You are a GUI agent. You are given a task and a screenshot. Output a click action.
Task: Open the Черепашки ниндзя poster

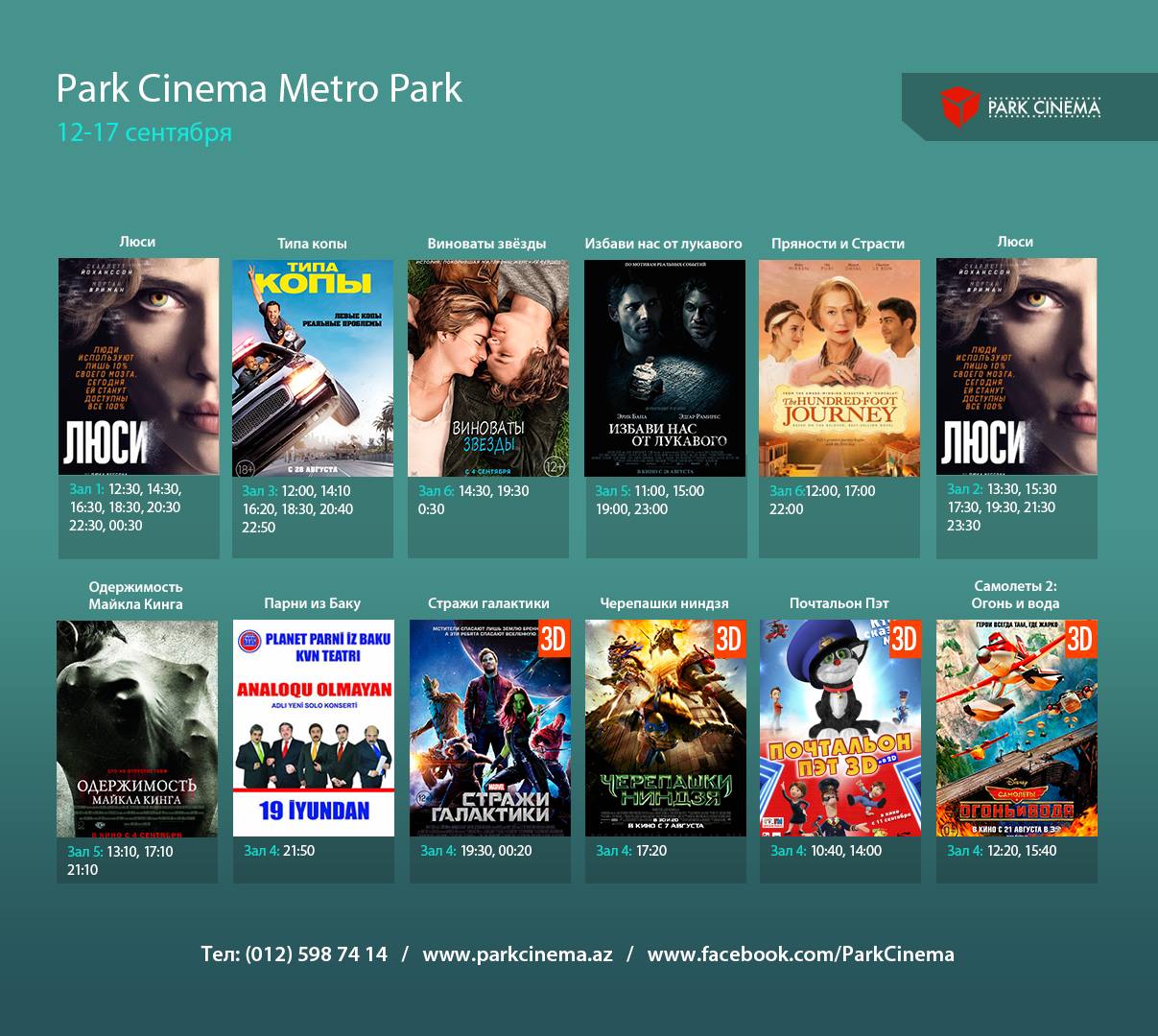click(666, 728)
